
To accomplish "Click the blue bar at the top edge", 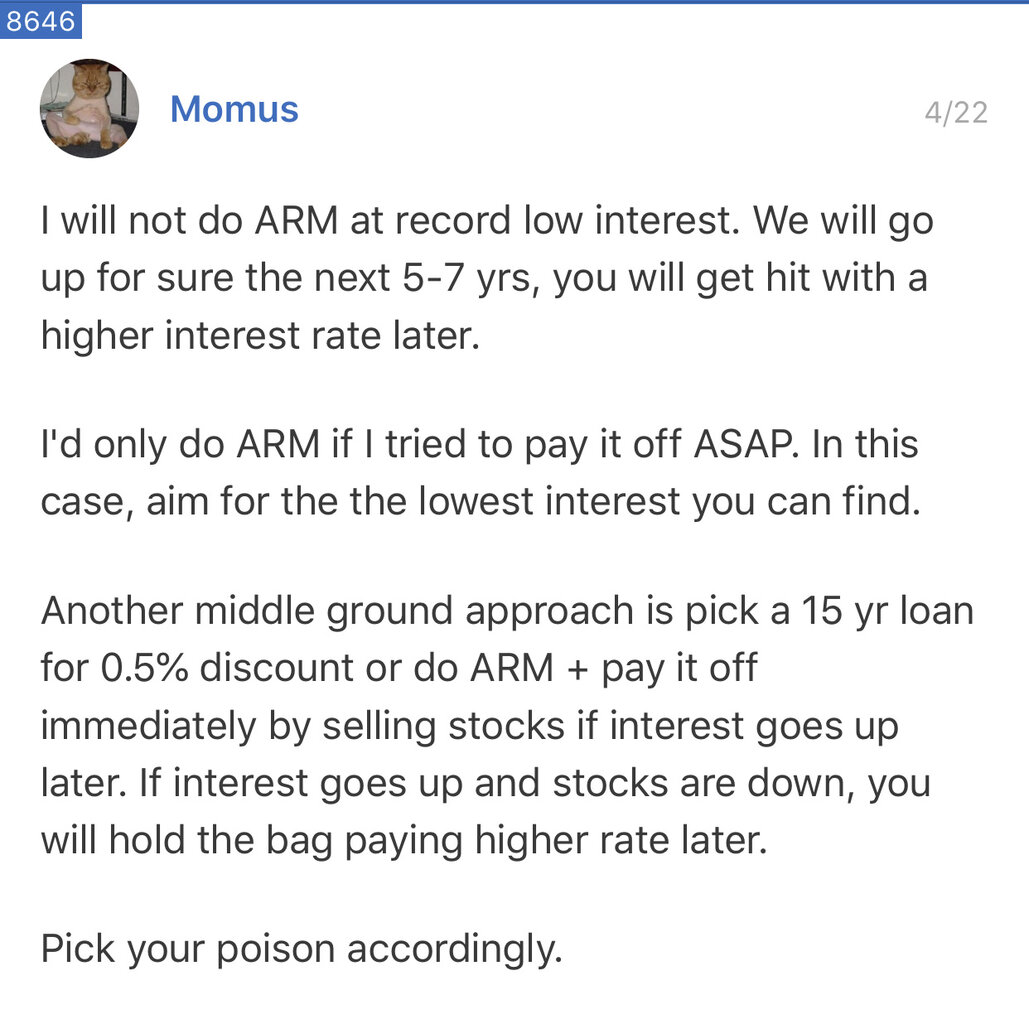I will click(x=514, y=2).
